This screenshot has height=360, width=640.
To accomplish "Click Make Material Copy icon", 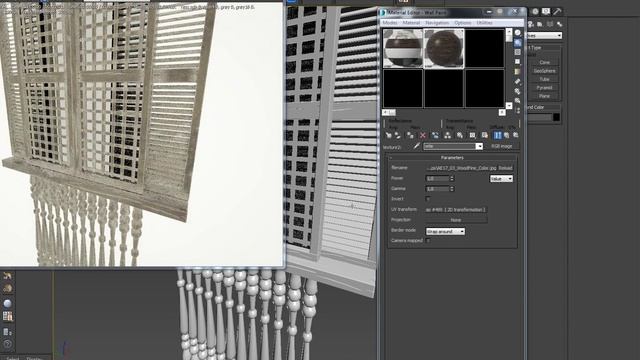I will (x=435, y=135).
